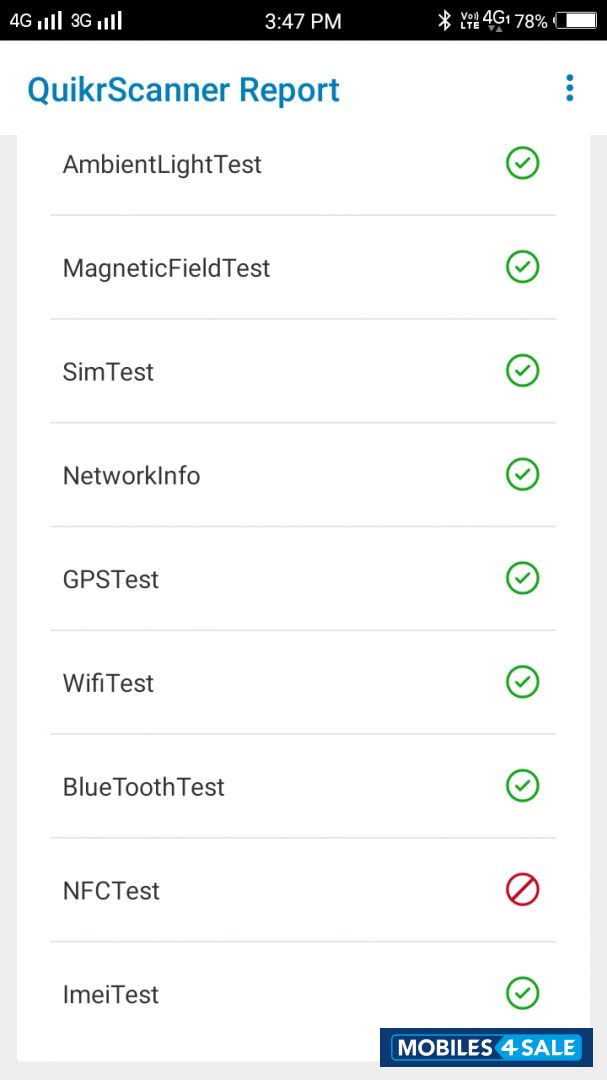
Task: Click the SimTest green checkmark icon
Action: [522, 371]
